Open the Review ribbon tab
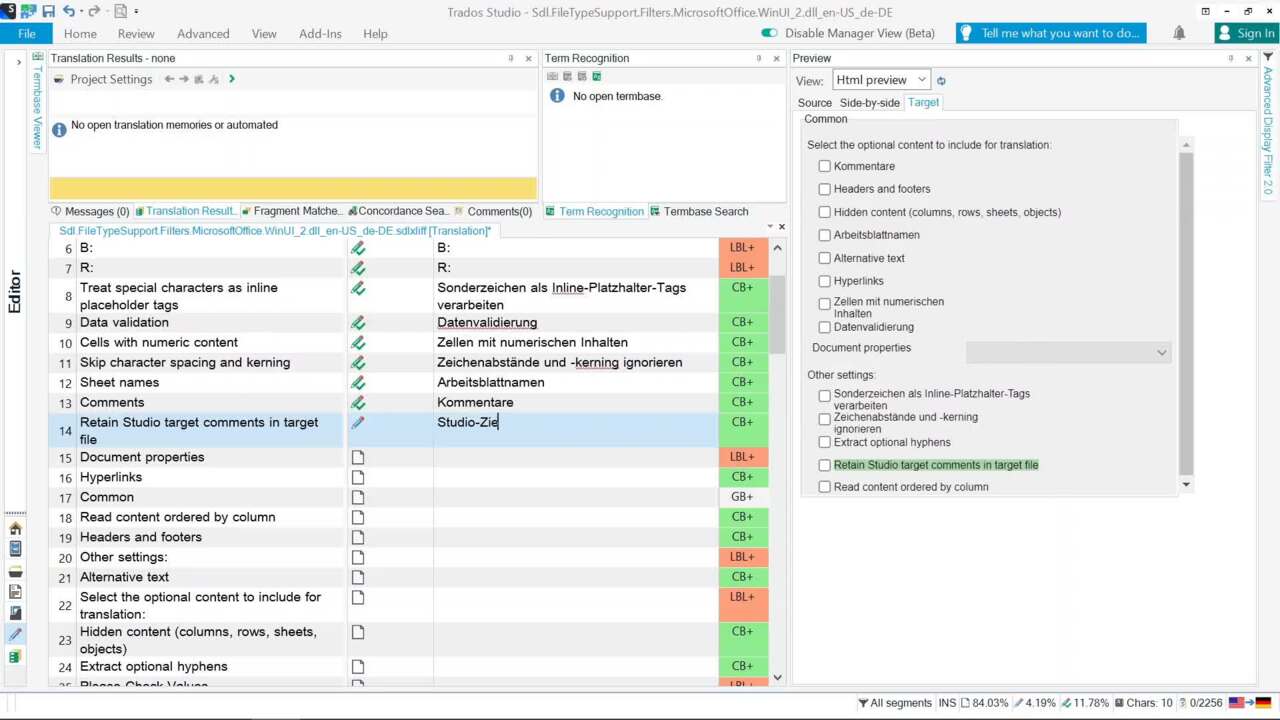The image size is (1280, 720). point(136,33)
